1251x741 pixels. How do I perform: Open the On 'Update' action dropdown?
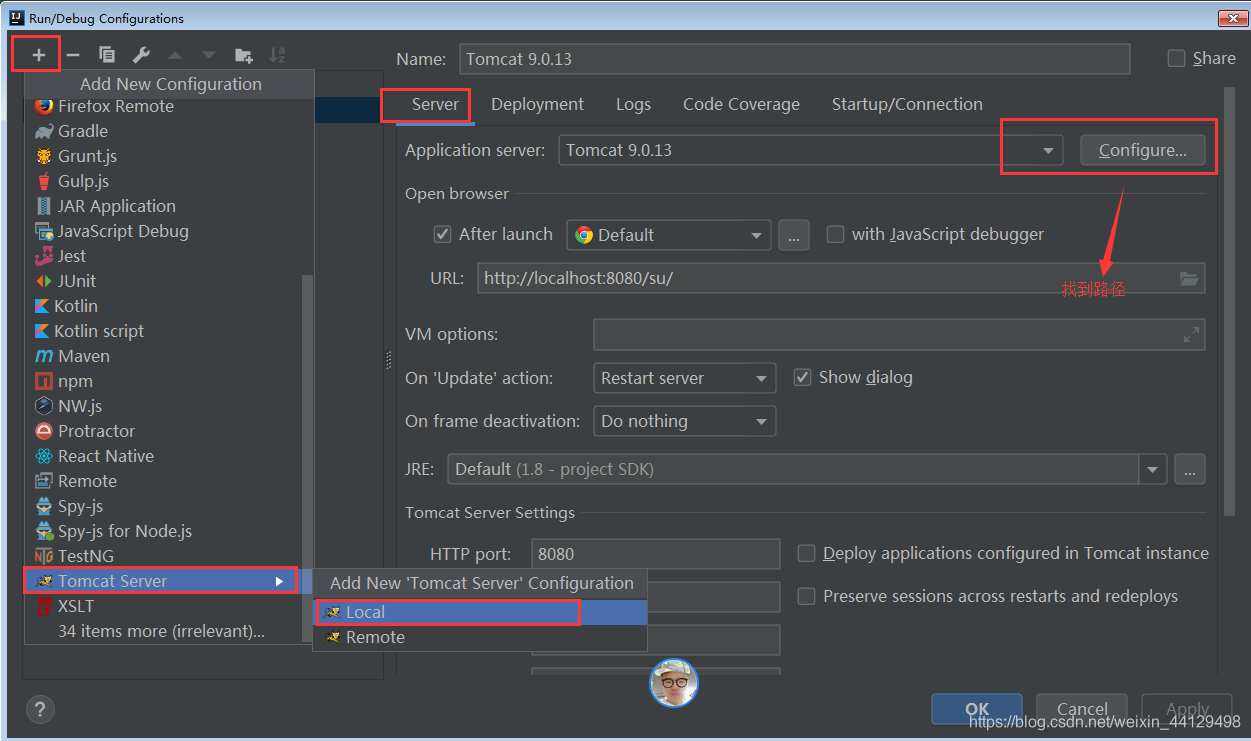[x=685, y=378]
